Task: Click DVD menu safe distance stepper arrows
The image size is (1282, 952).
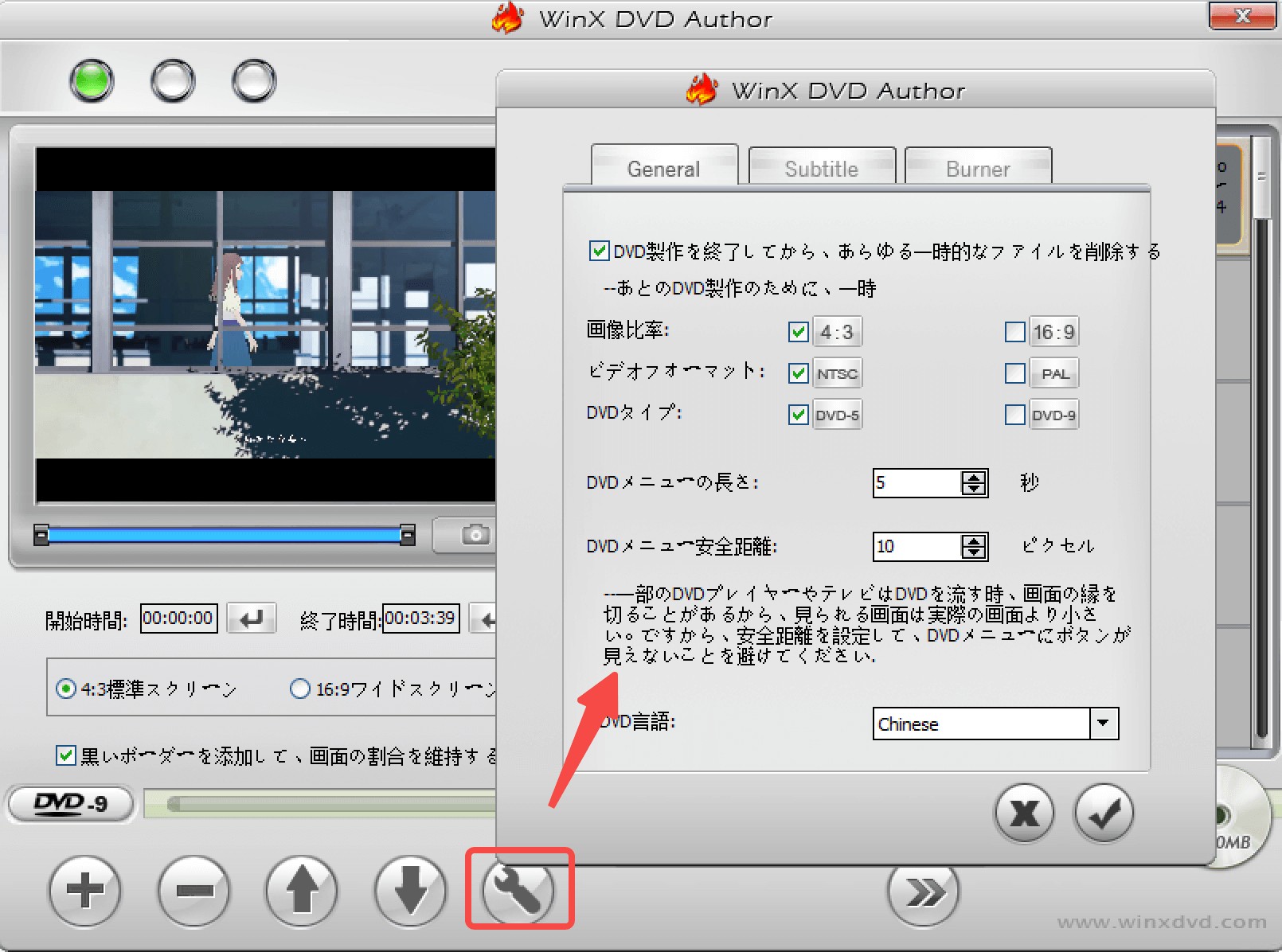Action: [973, 546]
